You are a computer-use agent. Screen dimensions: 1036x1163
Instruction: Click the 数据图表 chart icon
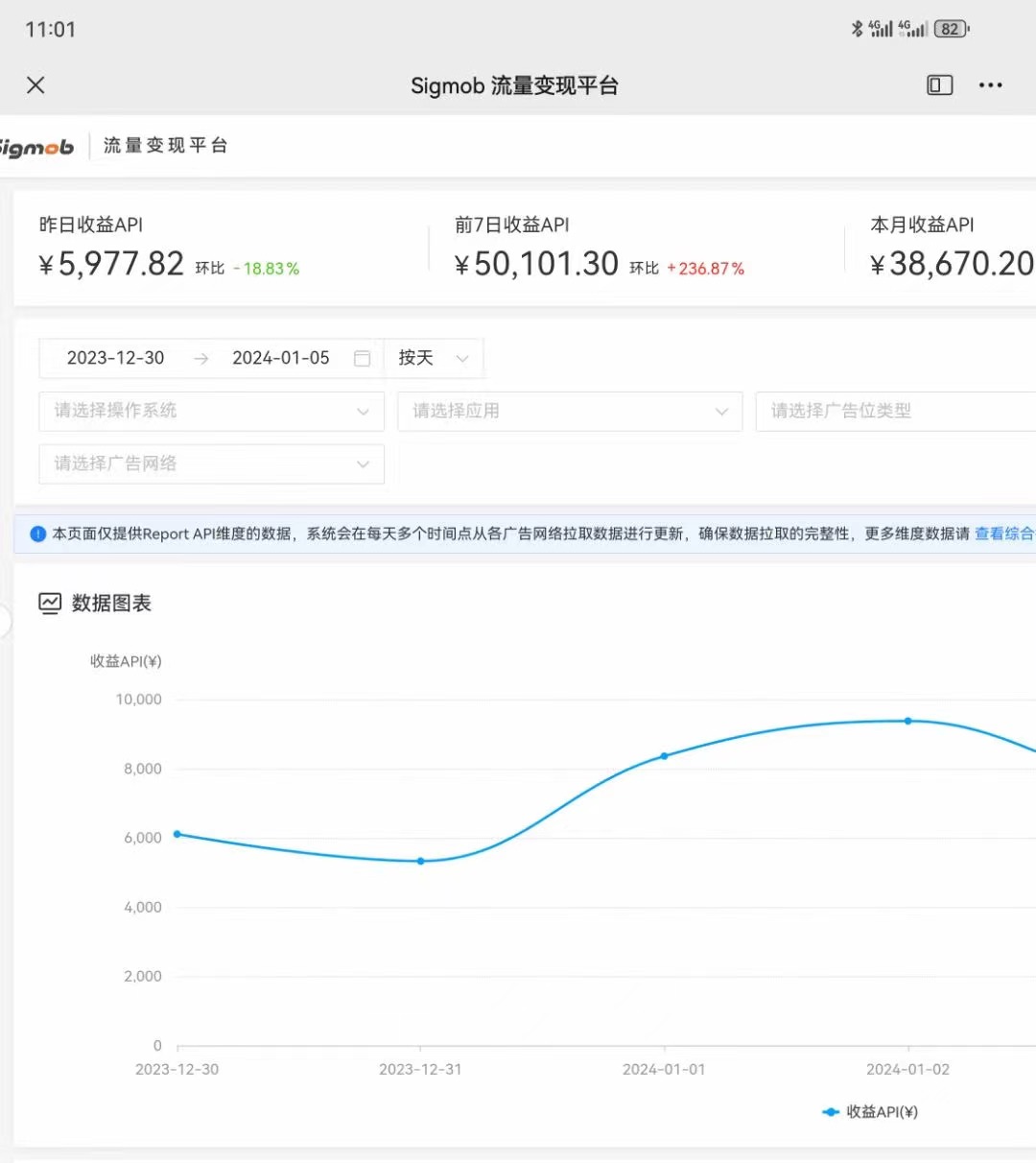(x=50, y=603)
